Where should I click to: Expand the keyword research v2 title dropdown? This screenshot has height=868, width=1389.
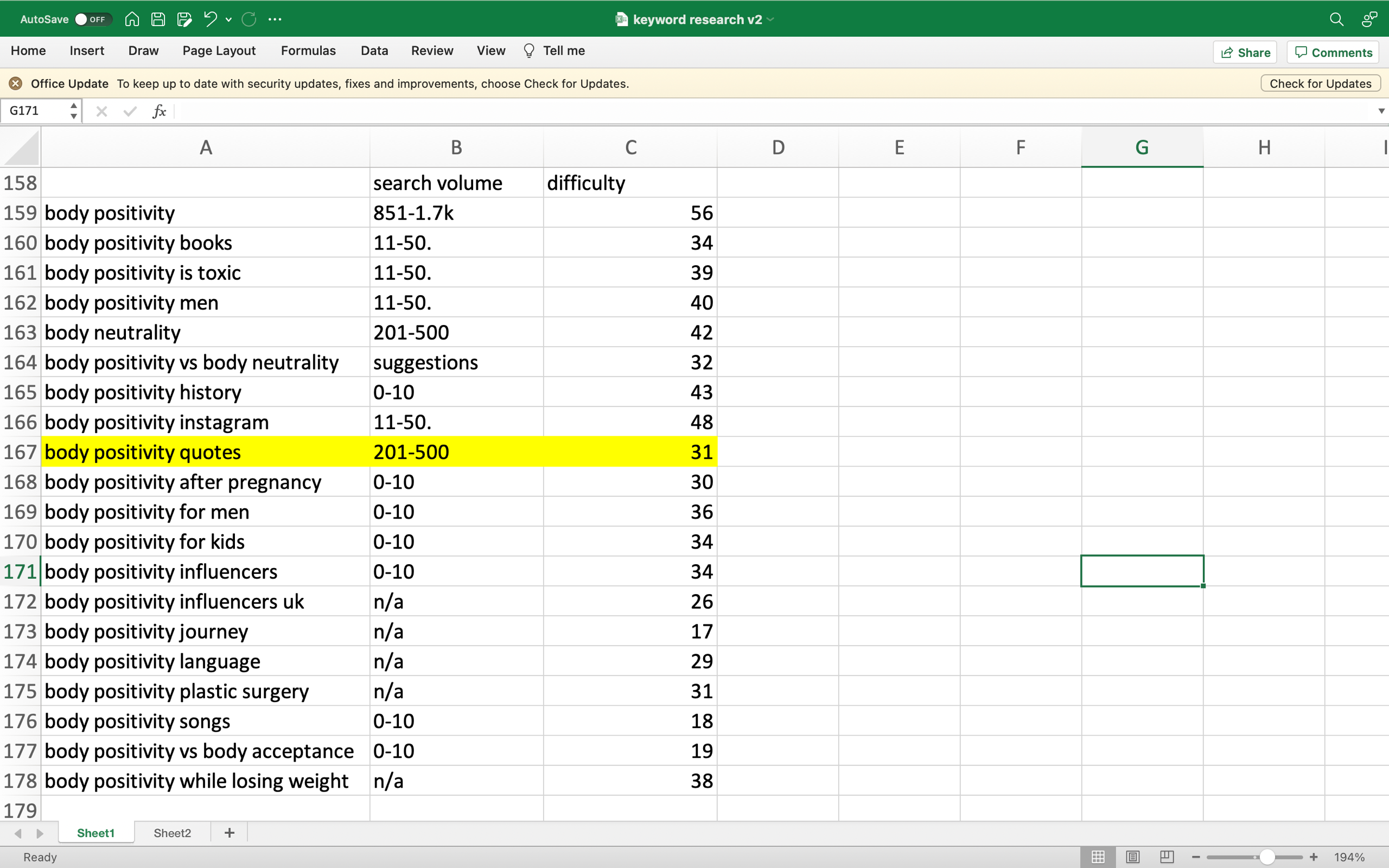770,20
